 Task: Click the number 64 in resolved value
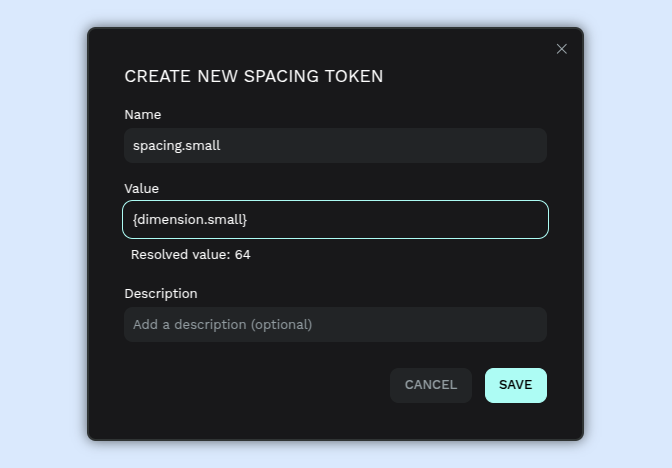coord(242,255)
